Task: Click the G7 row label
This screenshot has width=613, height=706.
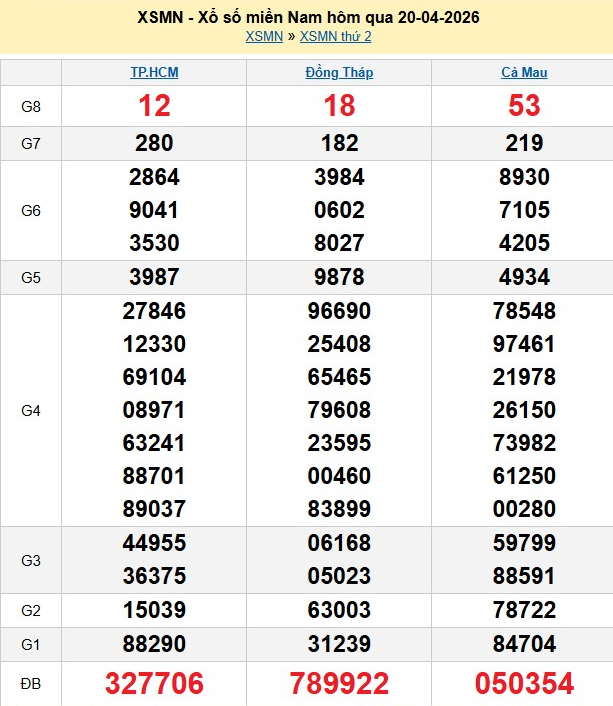Action: (31, 143)
